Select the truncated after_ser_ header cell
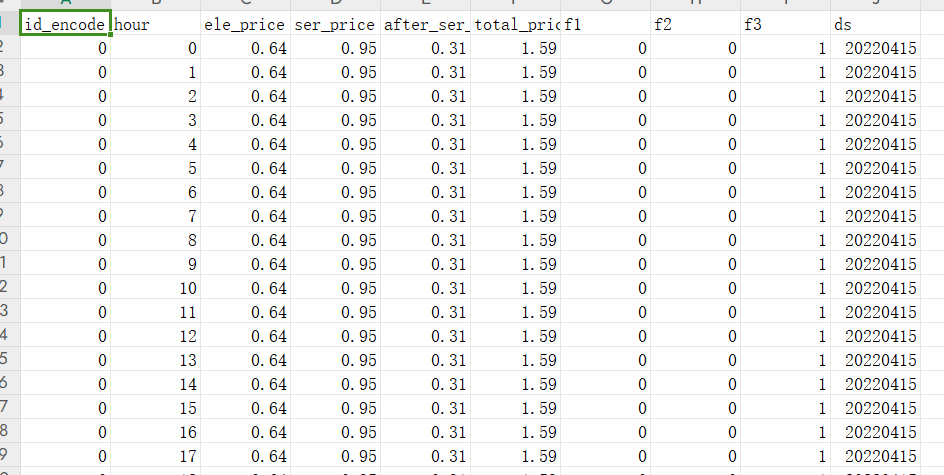Viewport: 944px width, 475px height. click(x=425, y=24)
